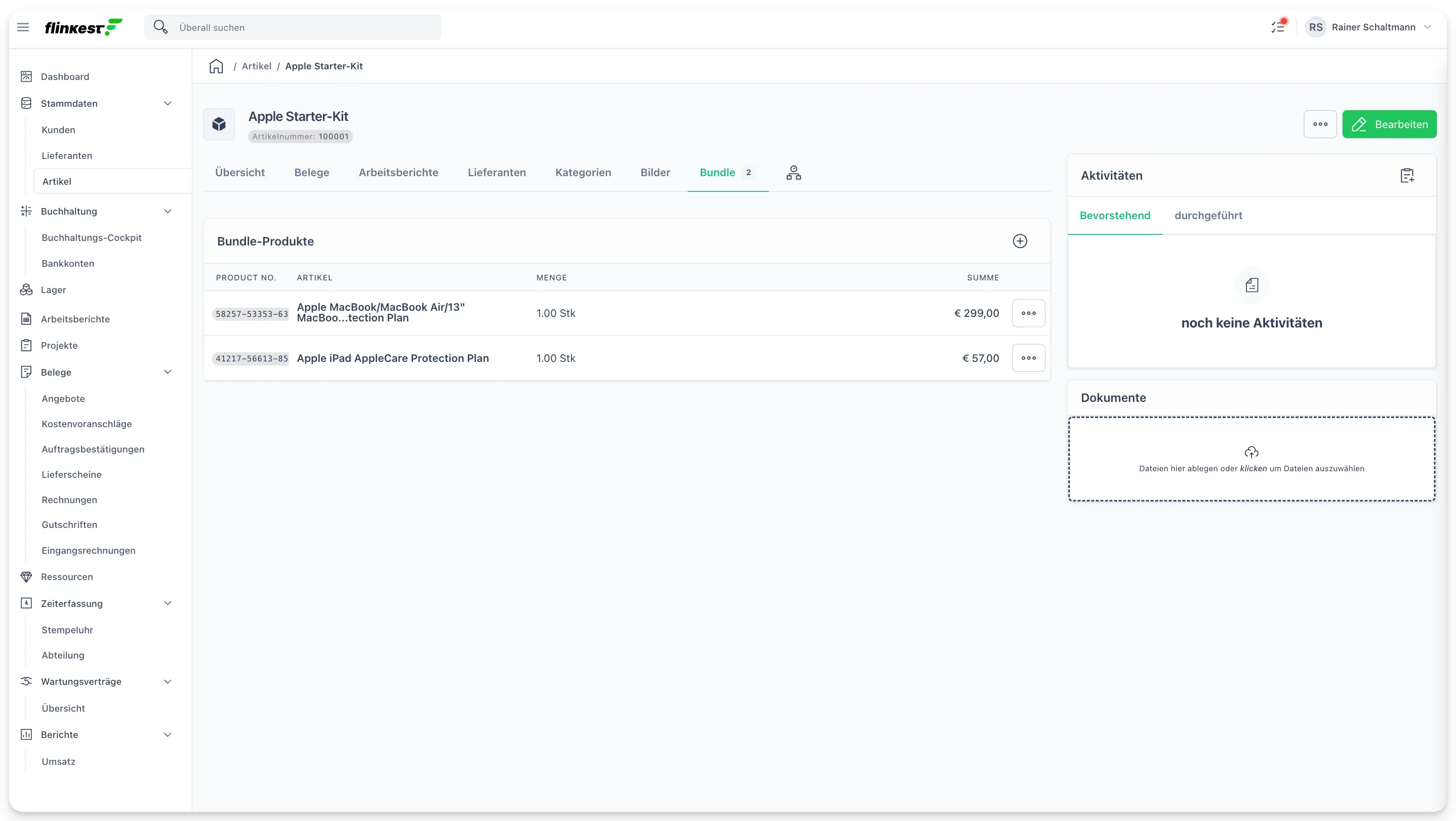Switch to the article Arbeitsberichte tab

[398, 172]
